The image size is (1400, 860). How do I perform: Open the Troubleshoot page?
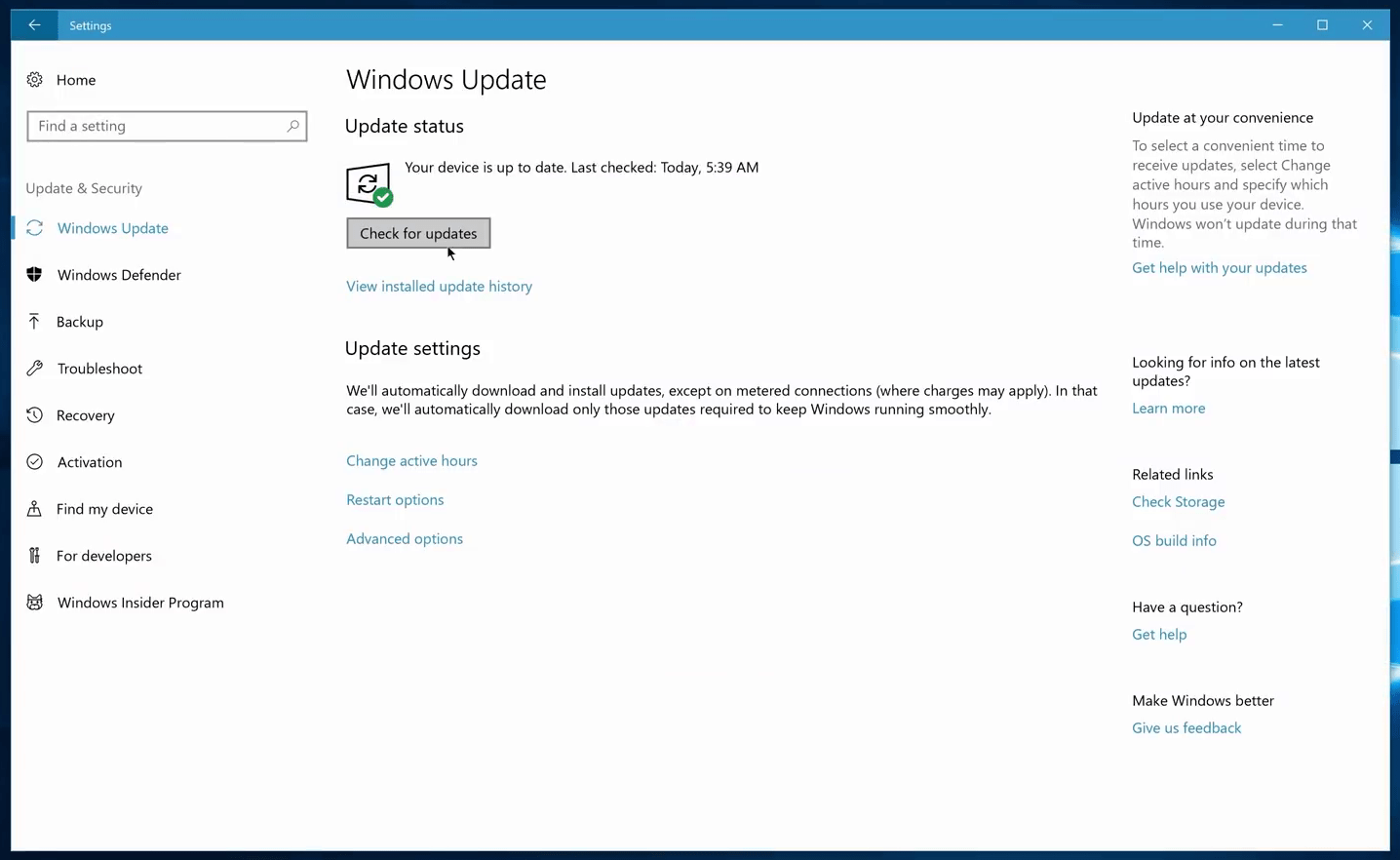coord(99,369)
